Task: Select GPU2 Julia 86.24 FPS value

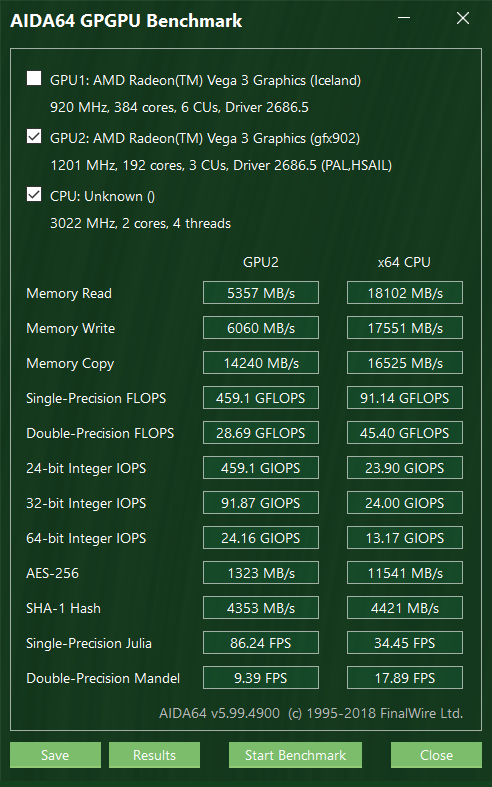Action: point(261,643)
